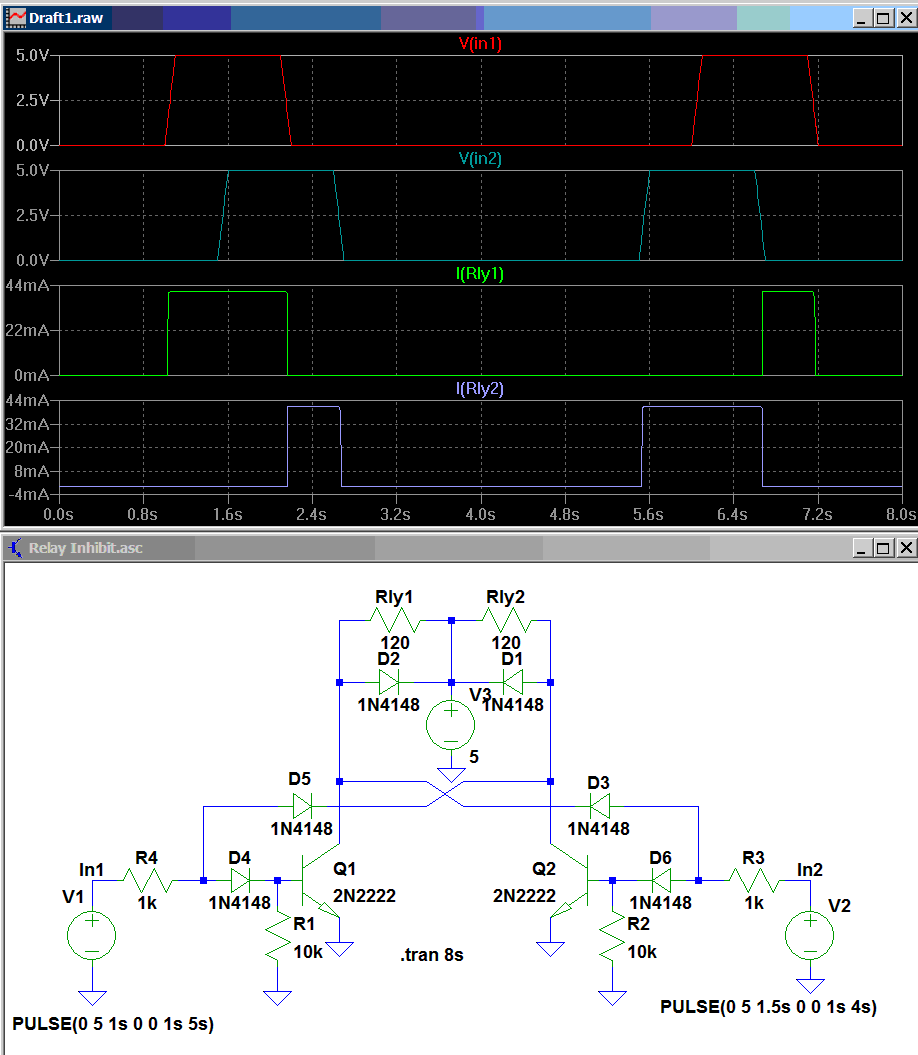Minimize the Draft1.raw window

(x=862, y=18)
